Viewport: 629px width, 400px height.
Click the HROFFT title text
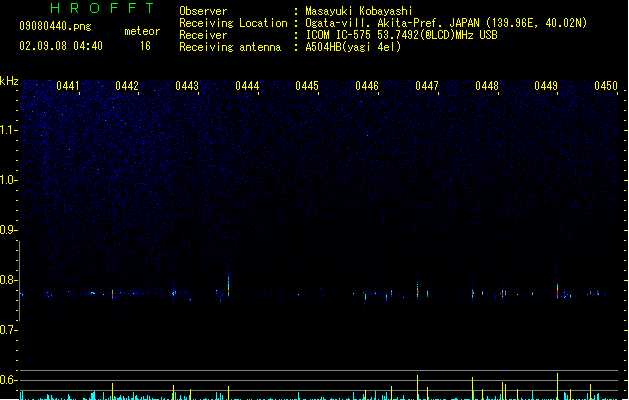pyautogui.click(x=103, y=8)
